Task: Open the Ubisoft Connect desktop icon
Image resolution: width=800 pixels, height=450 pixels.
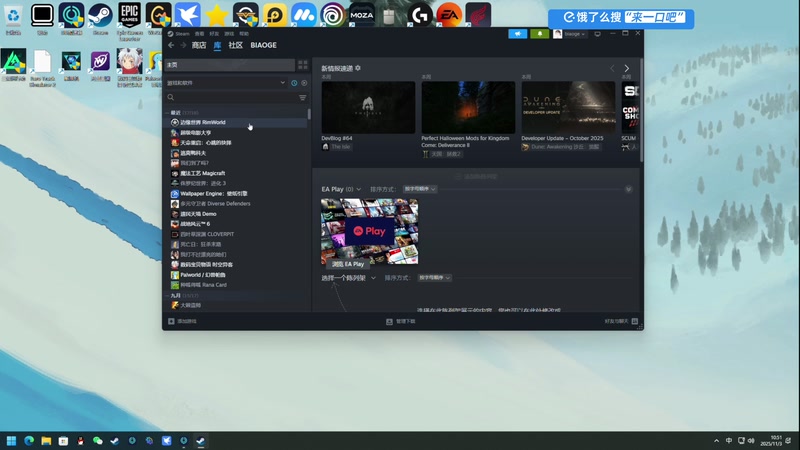Action: coord(333,15)
